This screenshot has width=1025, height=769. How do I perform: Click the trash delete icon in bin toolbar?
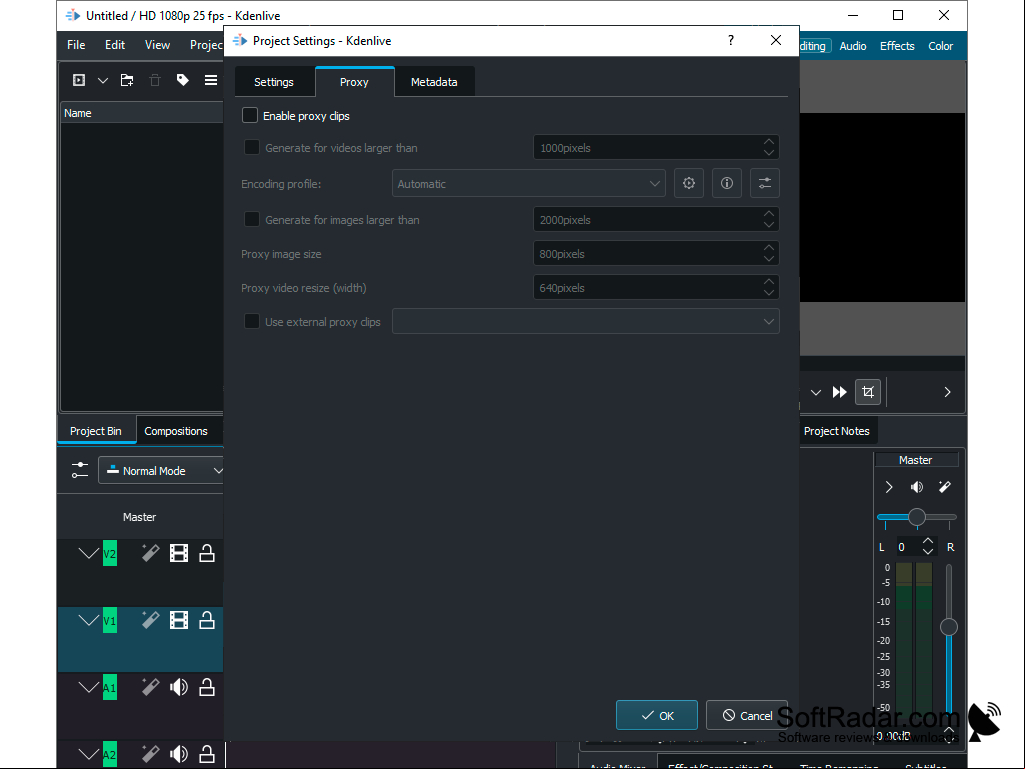click(155, 80)
